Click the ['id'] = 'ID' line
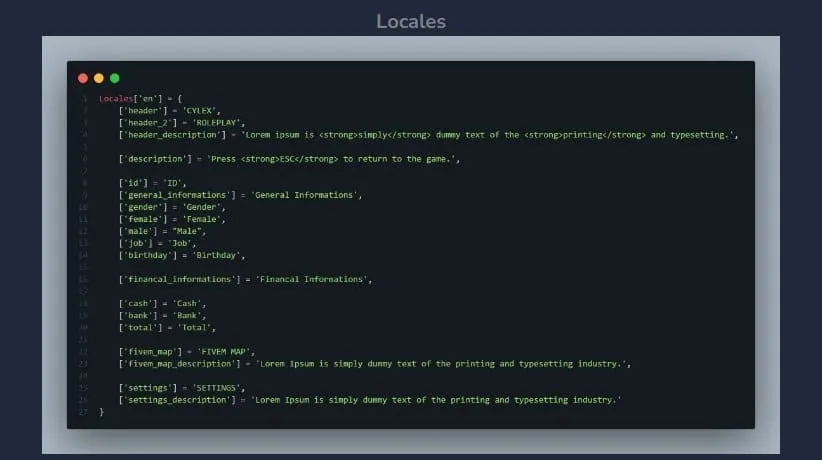Screen dimensions: 822x460 152,183
